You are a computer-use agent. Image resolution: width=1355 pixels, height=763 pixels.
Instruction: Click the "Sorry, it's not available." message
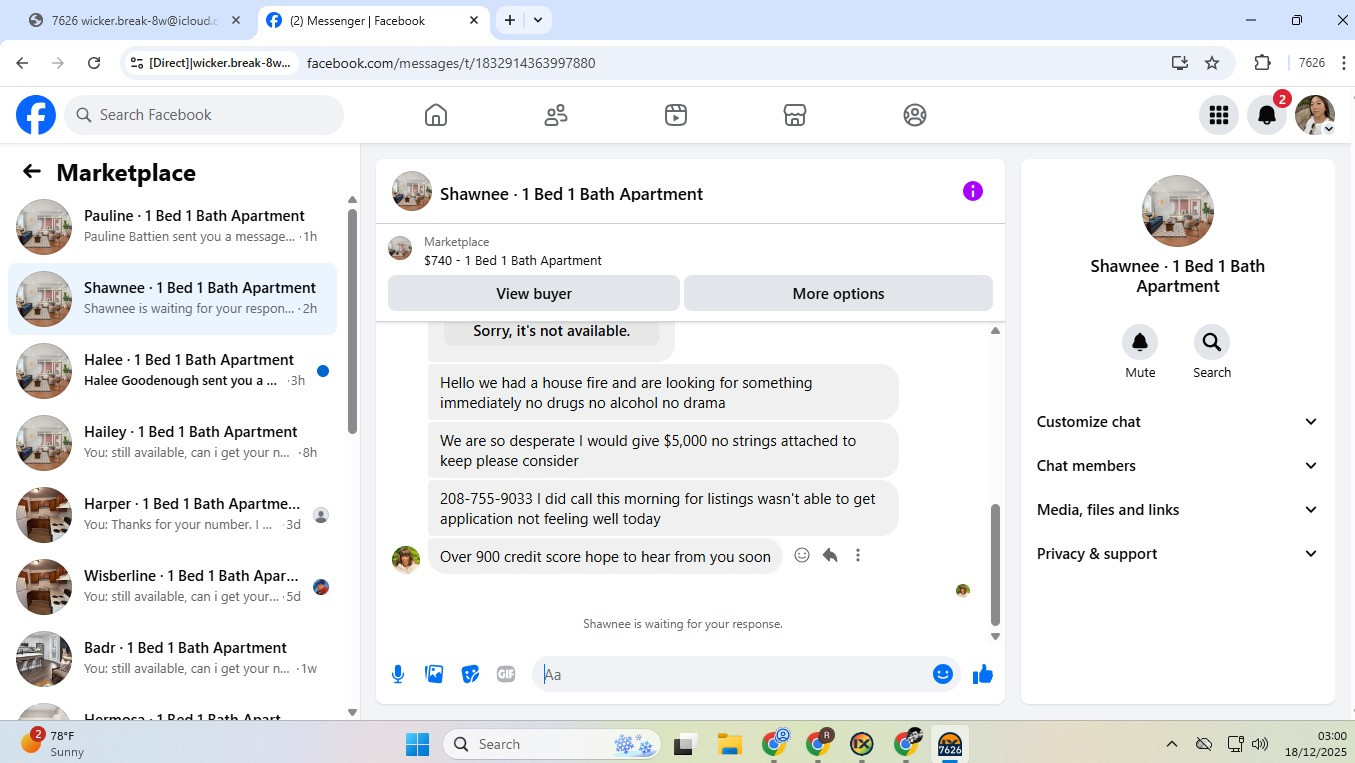click(x=552, y=331)
